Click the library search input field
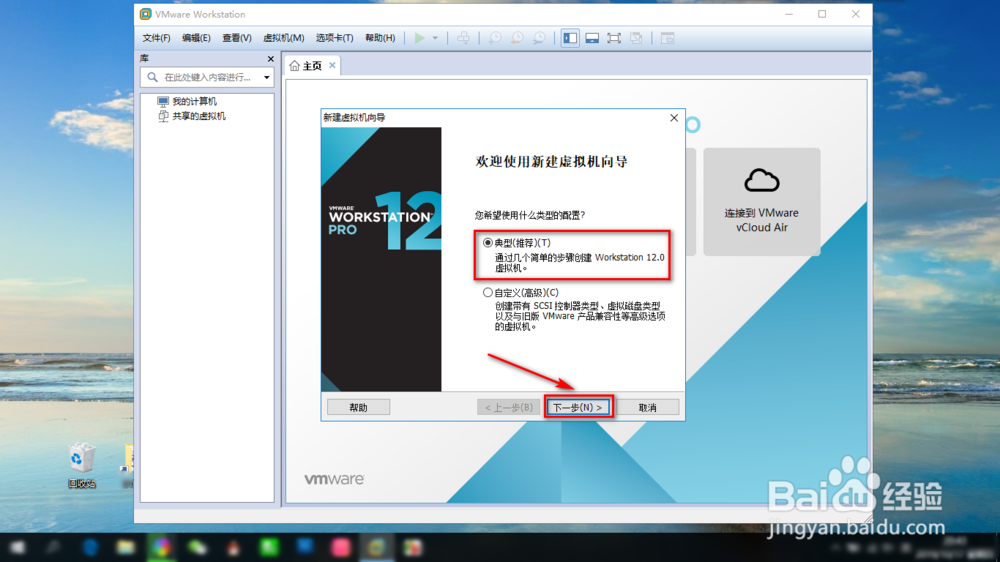The width and height of the screenshot is (1000, 562). [x=207, y=77]
